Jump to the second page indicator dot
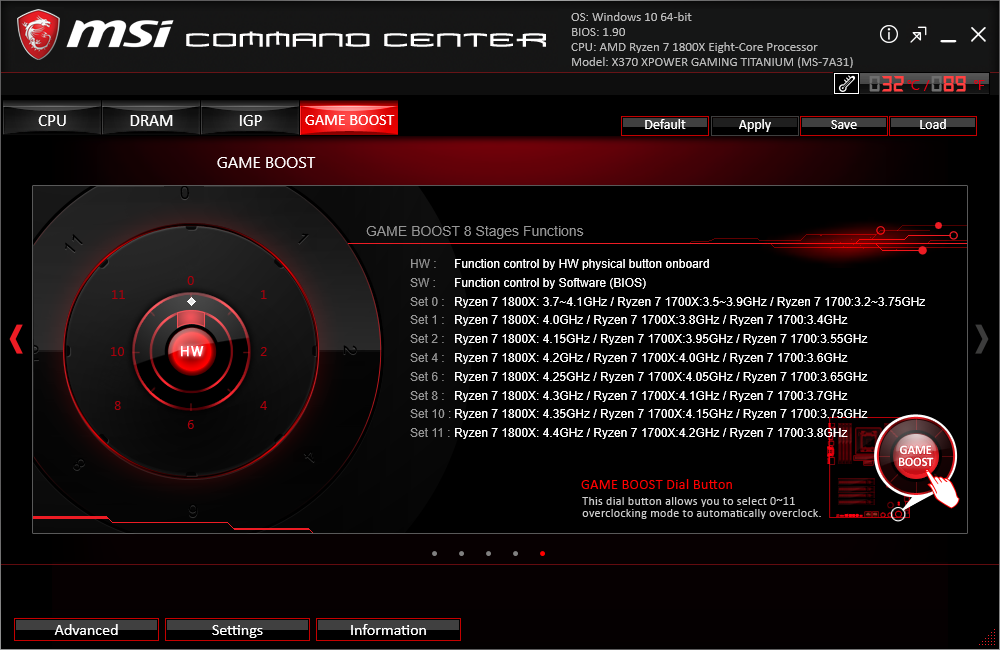The width and height of the screenshot is (1000, 650). (462, 554)
